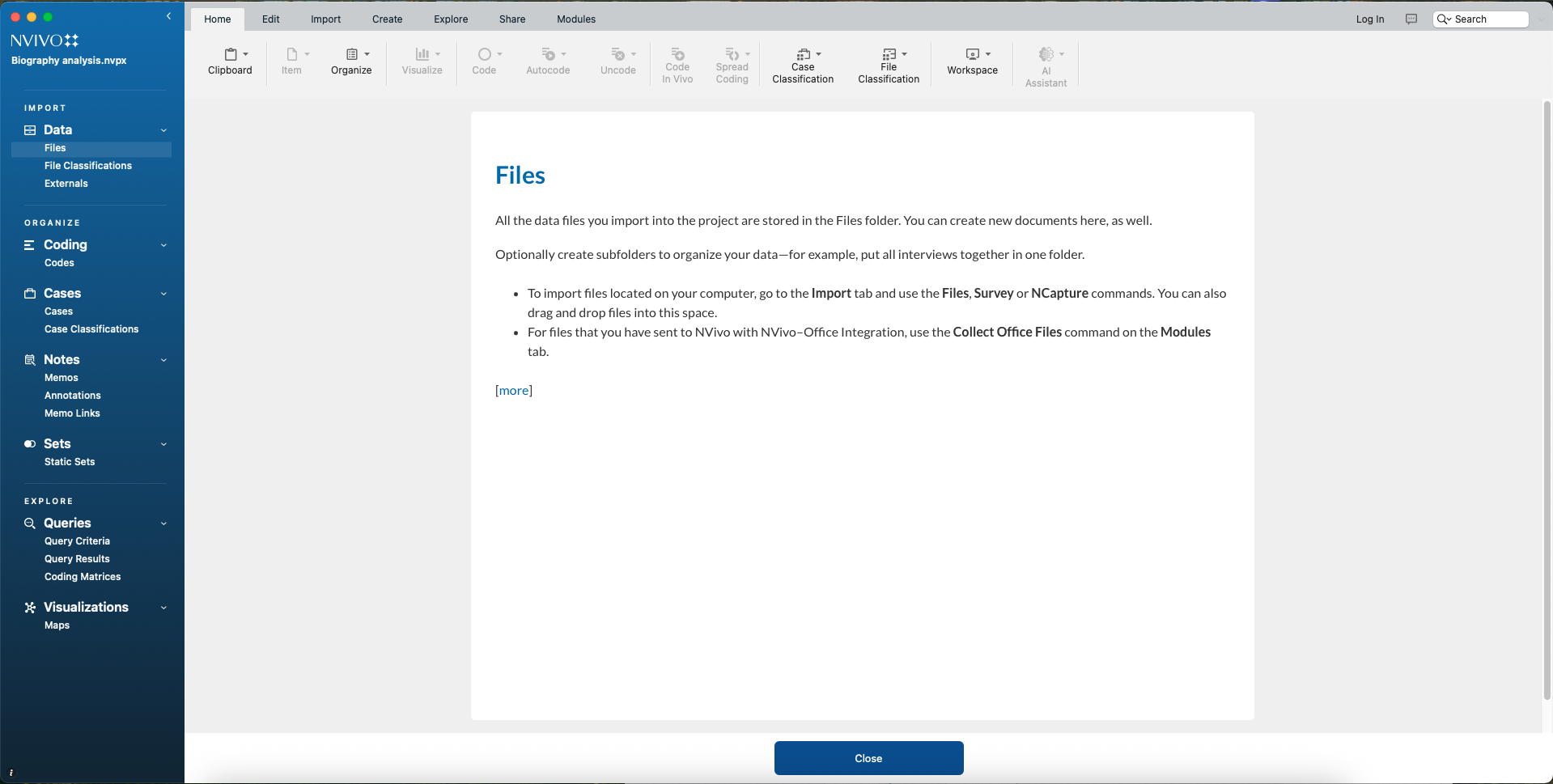Click the Organize toolbar icon
The image size is (1553, 784).
[x=352, y=54]
